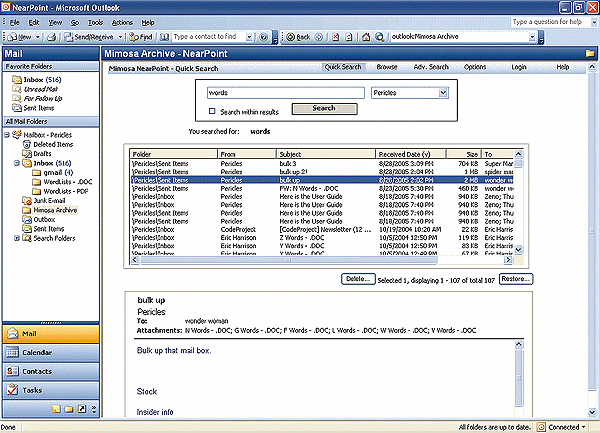Viewport: 600px width, 433px height.
Task: Open the File menu
Action: tap(15, 23)
